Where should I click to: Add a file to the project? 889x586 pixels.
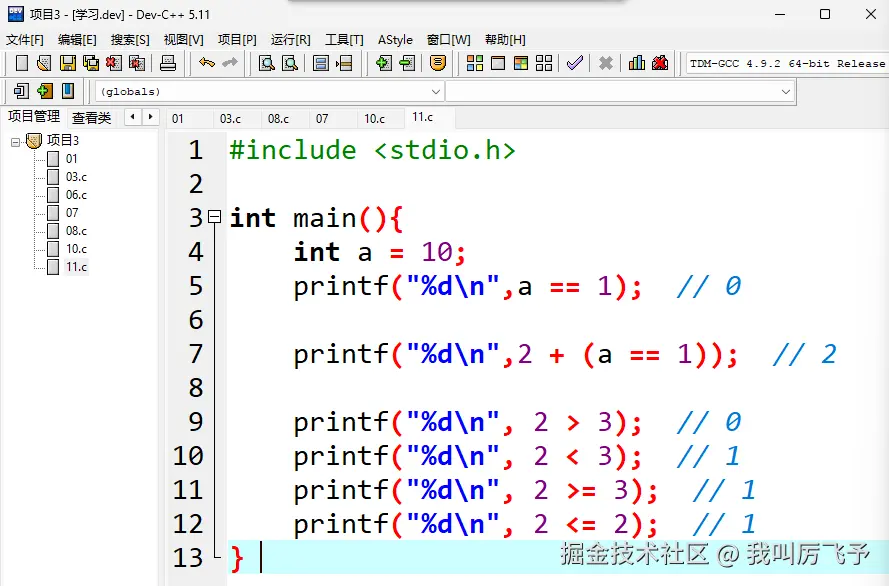pos(383,63)
